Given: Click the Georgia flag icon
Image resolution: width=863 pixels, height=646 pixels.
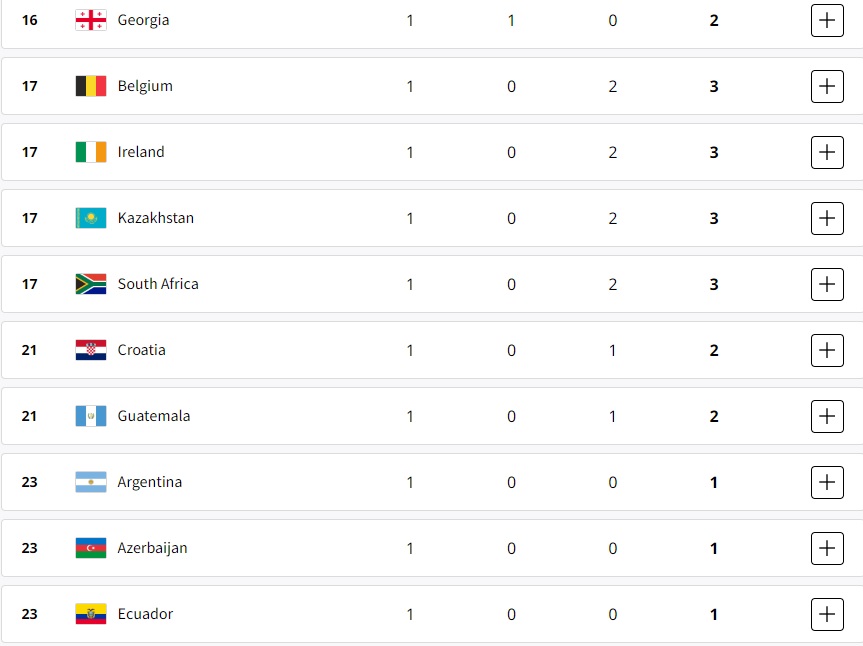Looking at the screenshot, I should coord(91,20).
